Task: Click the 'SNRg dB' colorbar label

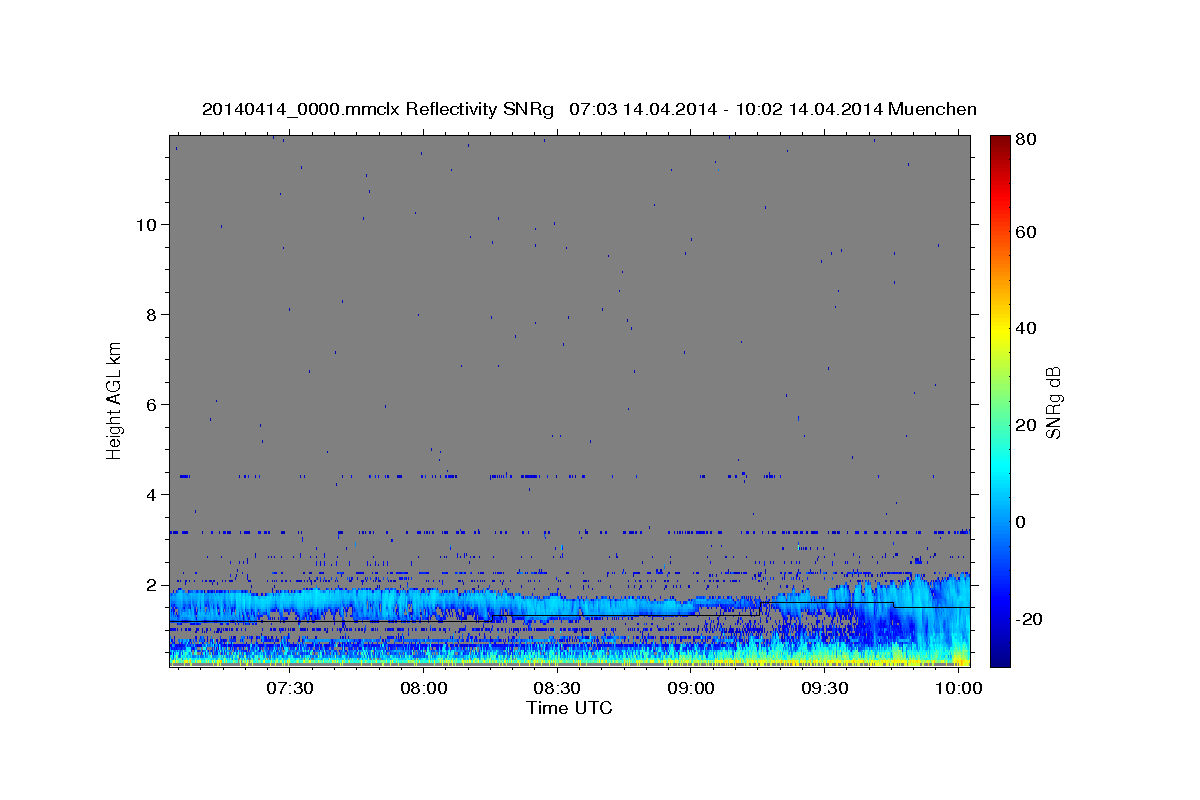Action: click(x=1053, y=403)
